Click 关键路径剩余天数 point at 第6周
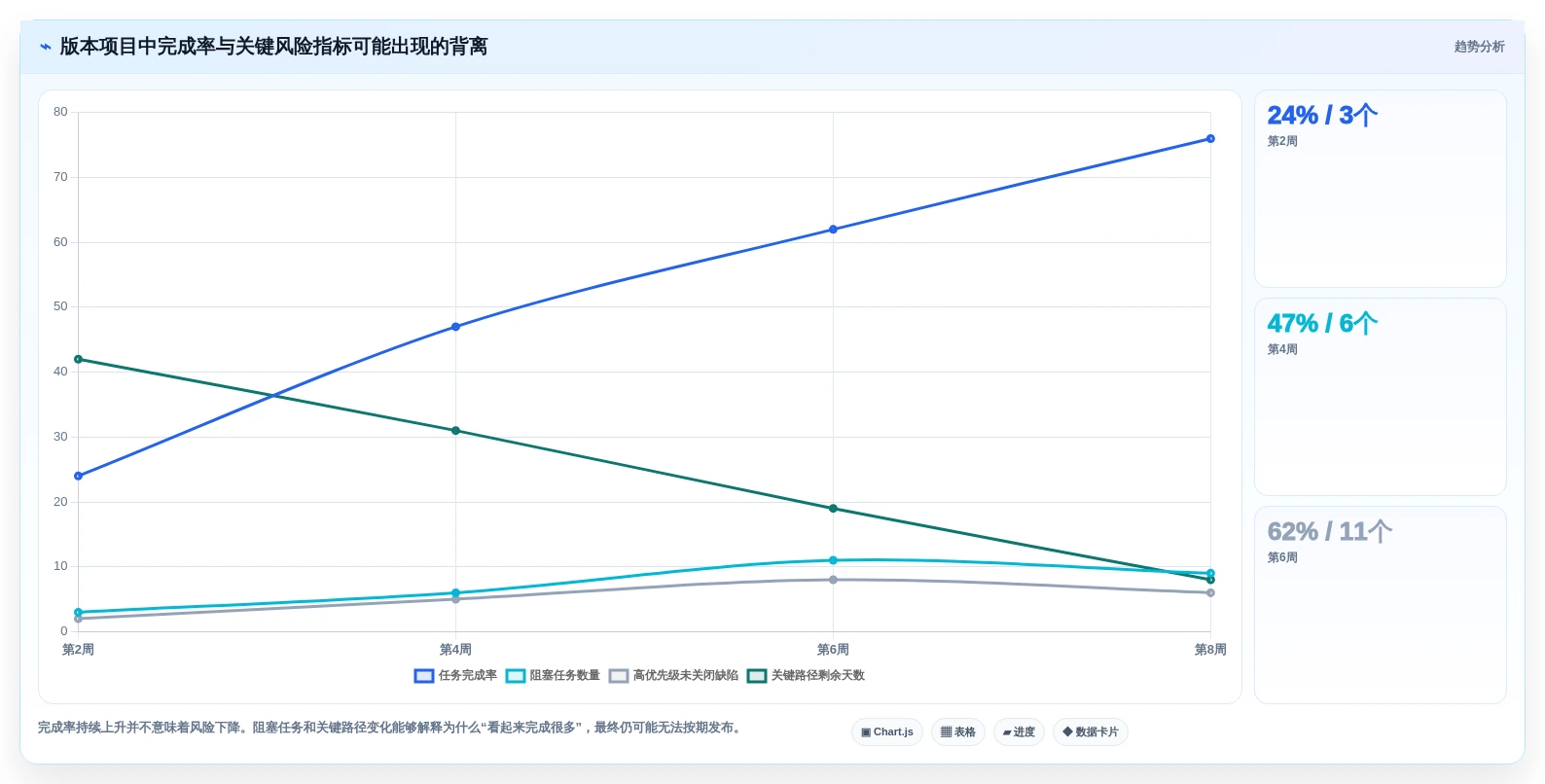Image resolution: width=1545 pixels, height=784 pixels. pyautogui.click(x=833, y=509)
